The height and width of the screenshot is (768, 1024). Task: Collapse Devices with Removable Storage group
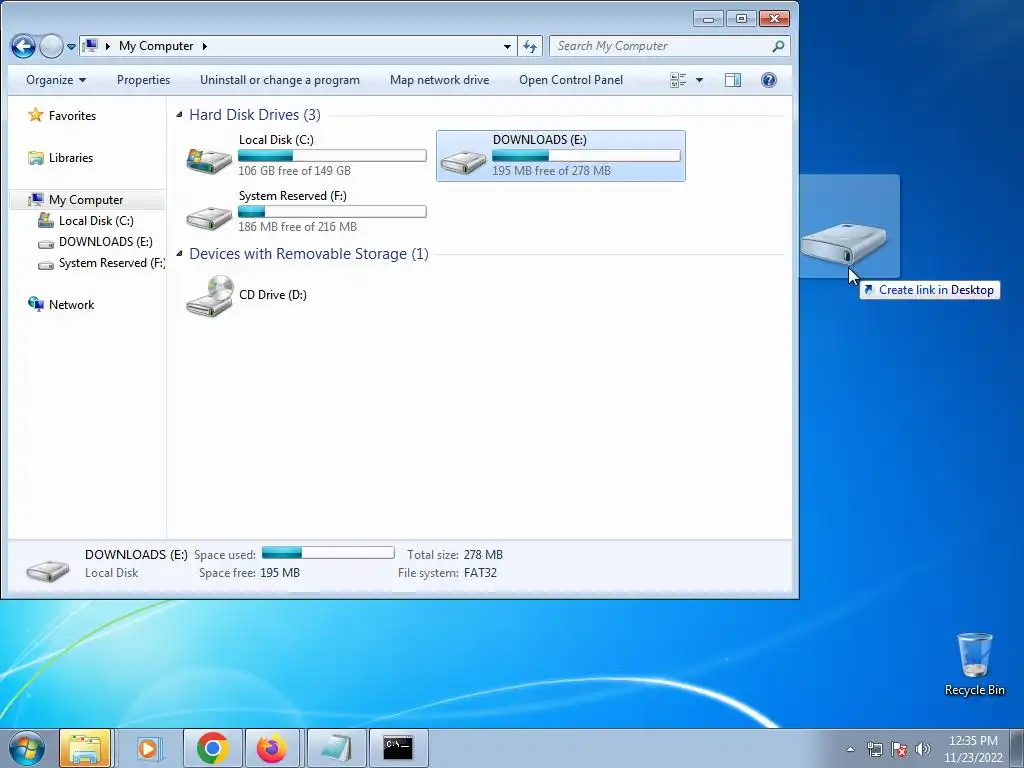pos(180,253)
